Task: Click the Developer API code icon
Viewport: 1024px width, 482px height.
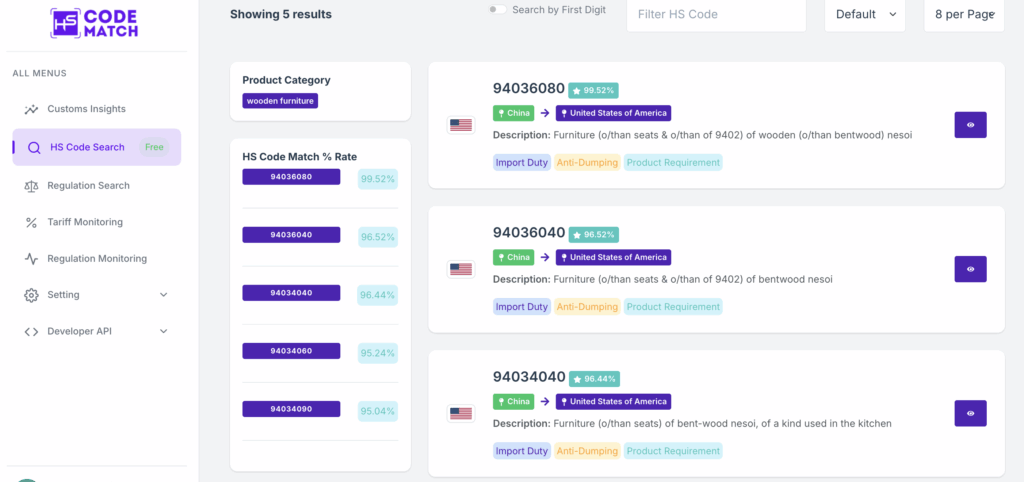Action: click(32, 331)
